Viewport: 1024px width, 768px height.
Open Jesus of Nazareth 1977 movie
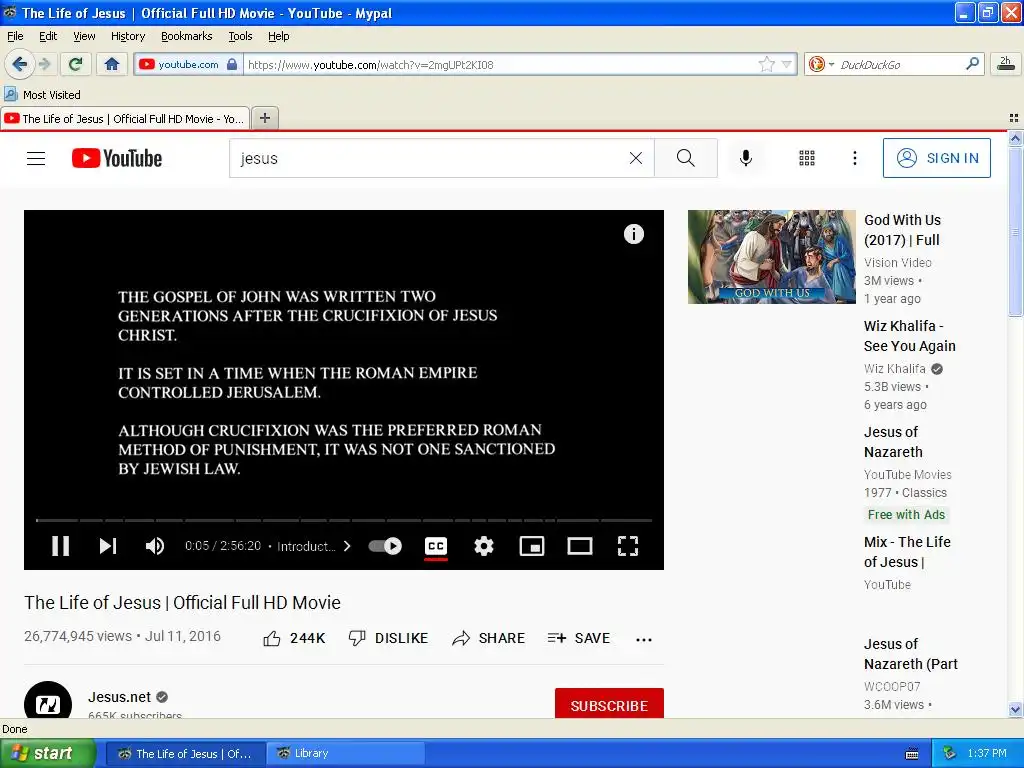[893, 442]
